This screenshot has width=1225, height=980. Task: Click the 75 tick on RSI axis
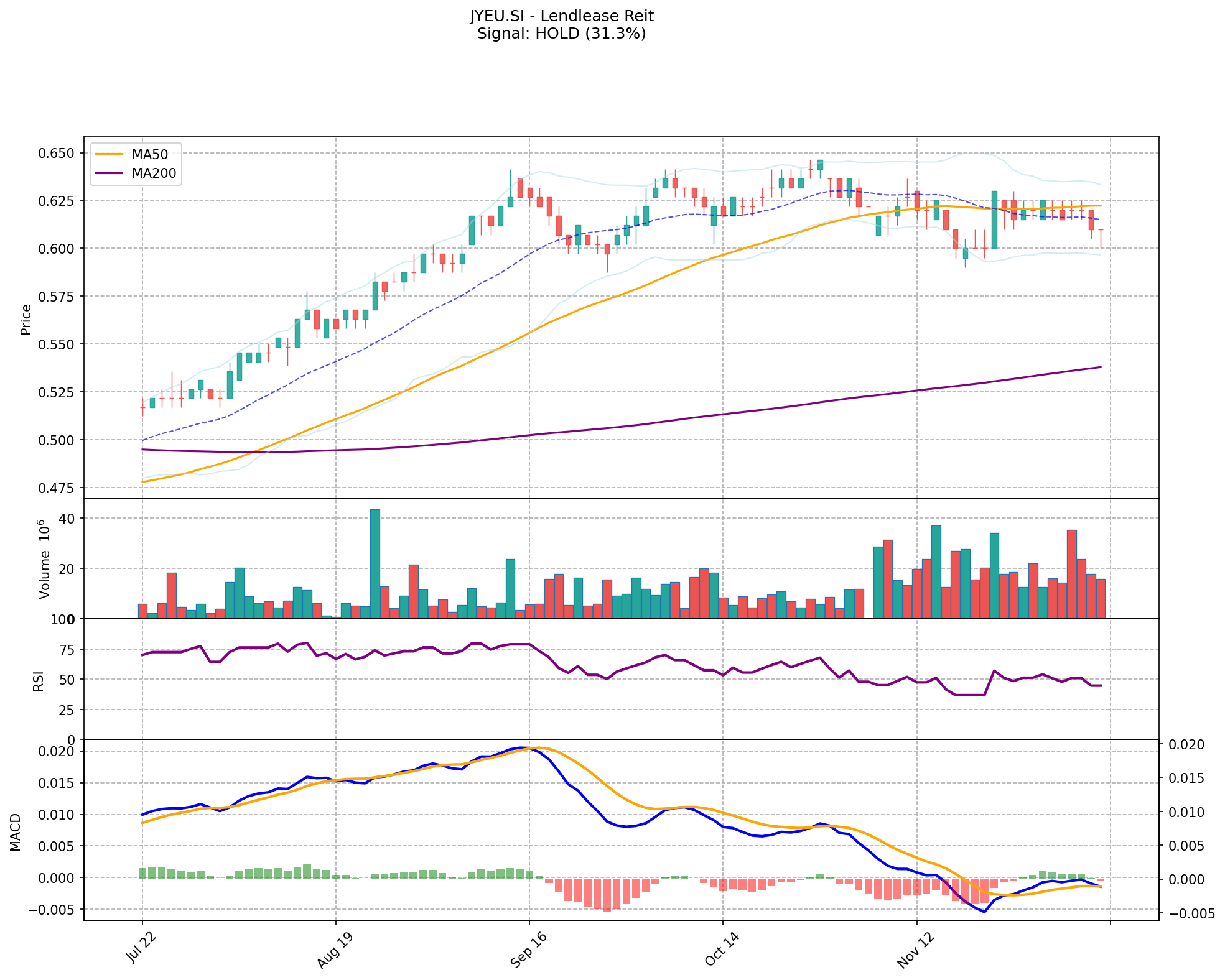tap(66, 650)
